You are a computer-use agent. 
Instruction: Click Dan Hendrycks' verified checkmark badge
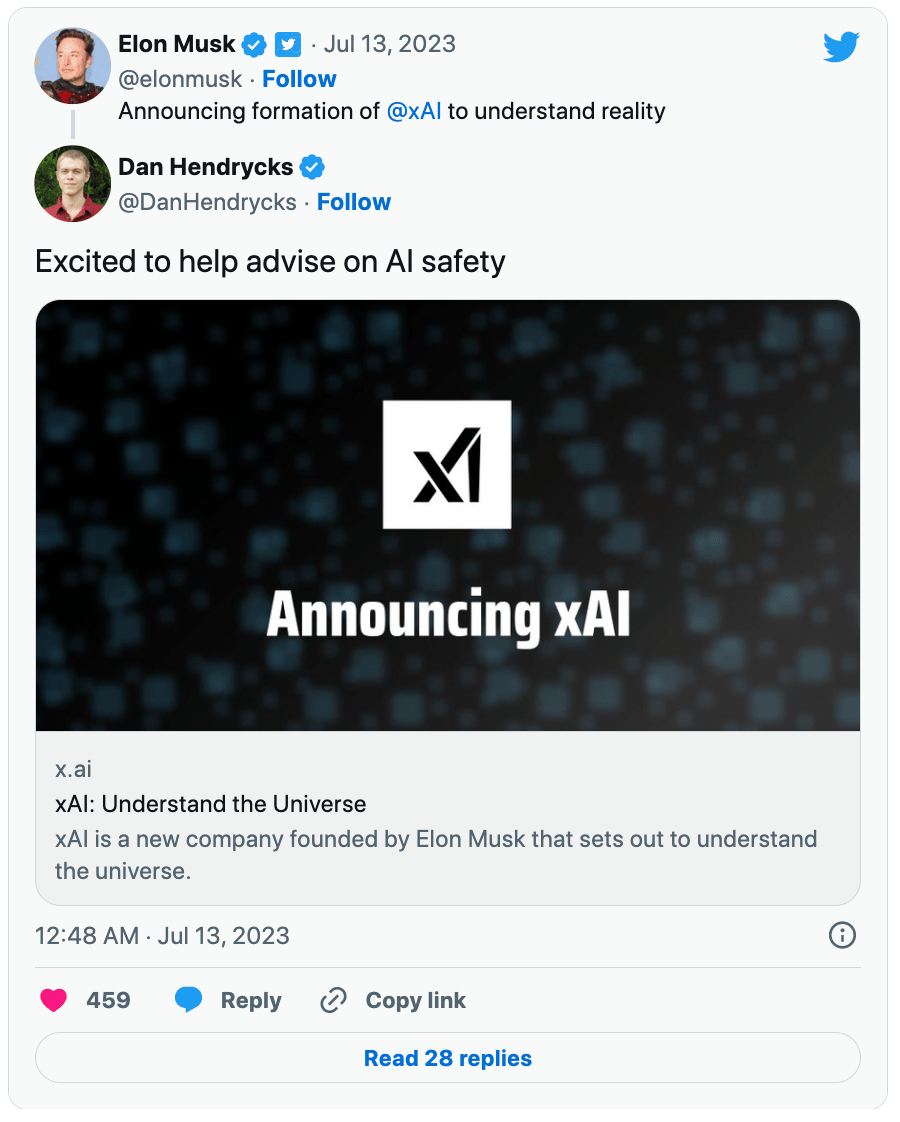click(313, 167)
